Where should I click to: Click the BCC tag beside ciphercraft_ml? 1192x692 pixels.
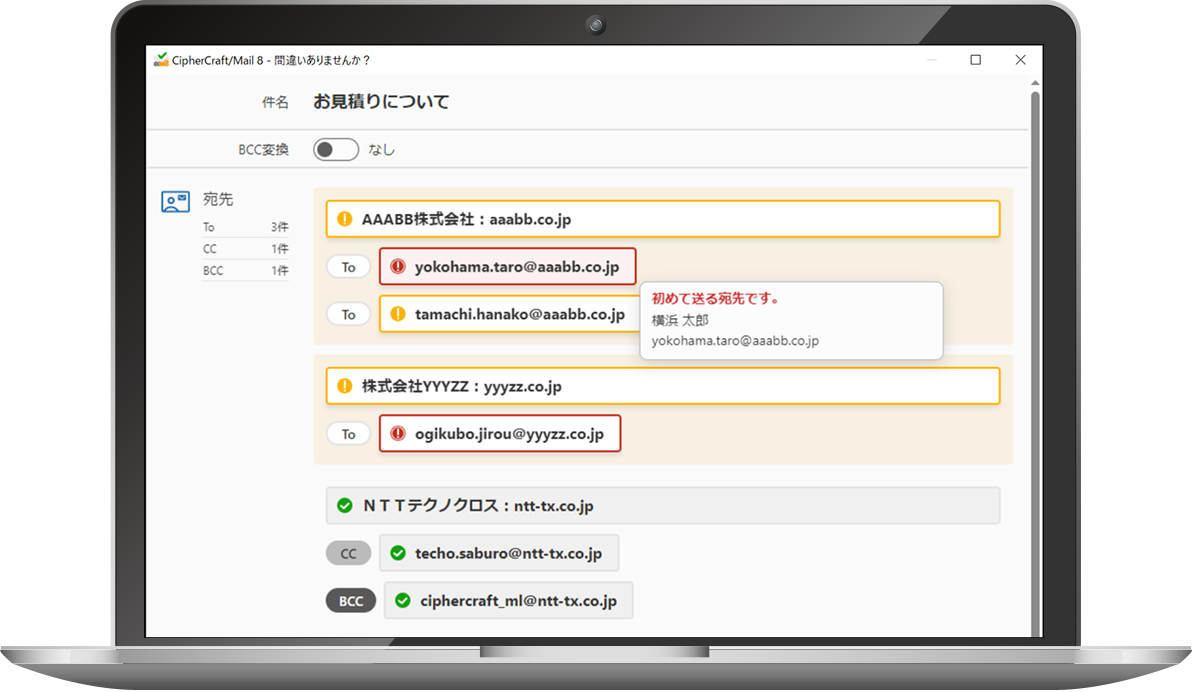pos(350,601)
